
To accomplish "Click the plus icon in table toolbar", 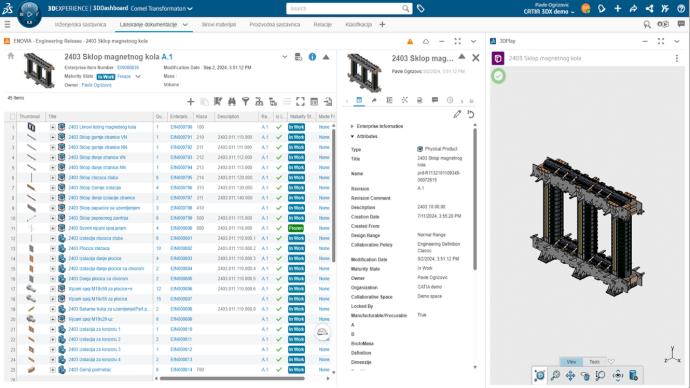I will point(191,102).
